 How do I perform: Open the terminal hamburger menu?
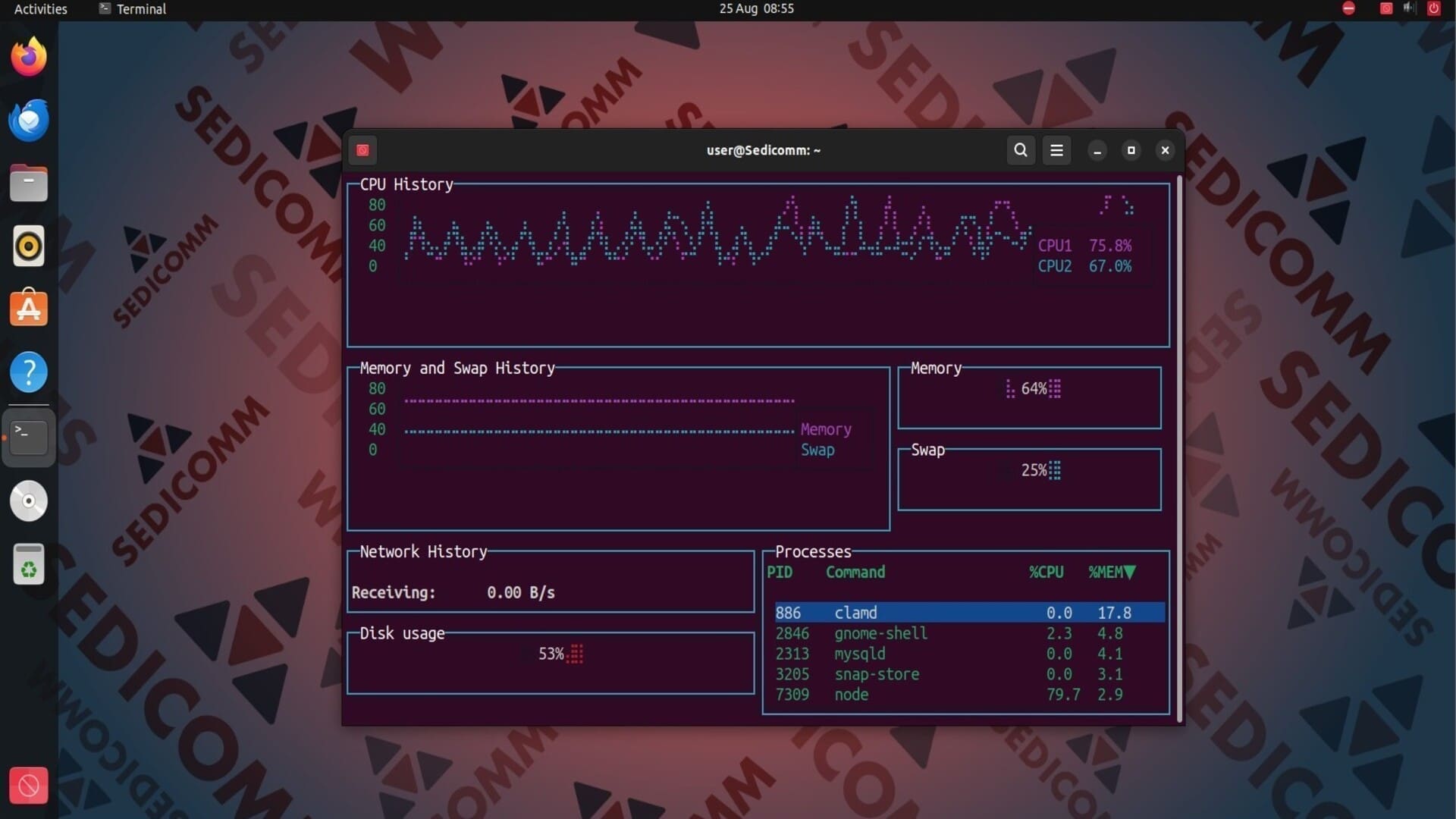click(x=1056, y=150)
